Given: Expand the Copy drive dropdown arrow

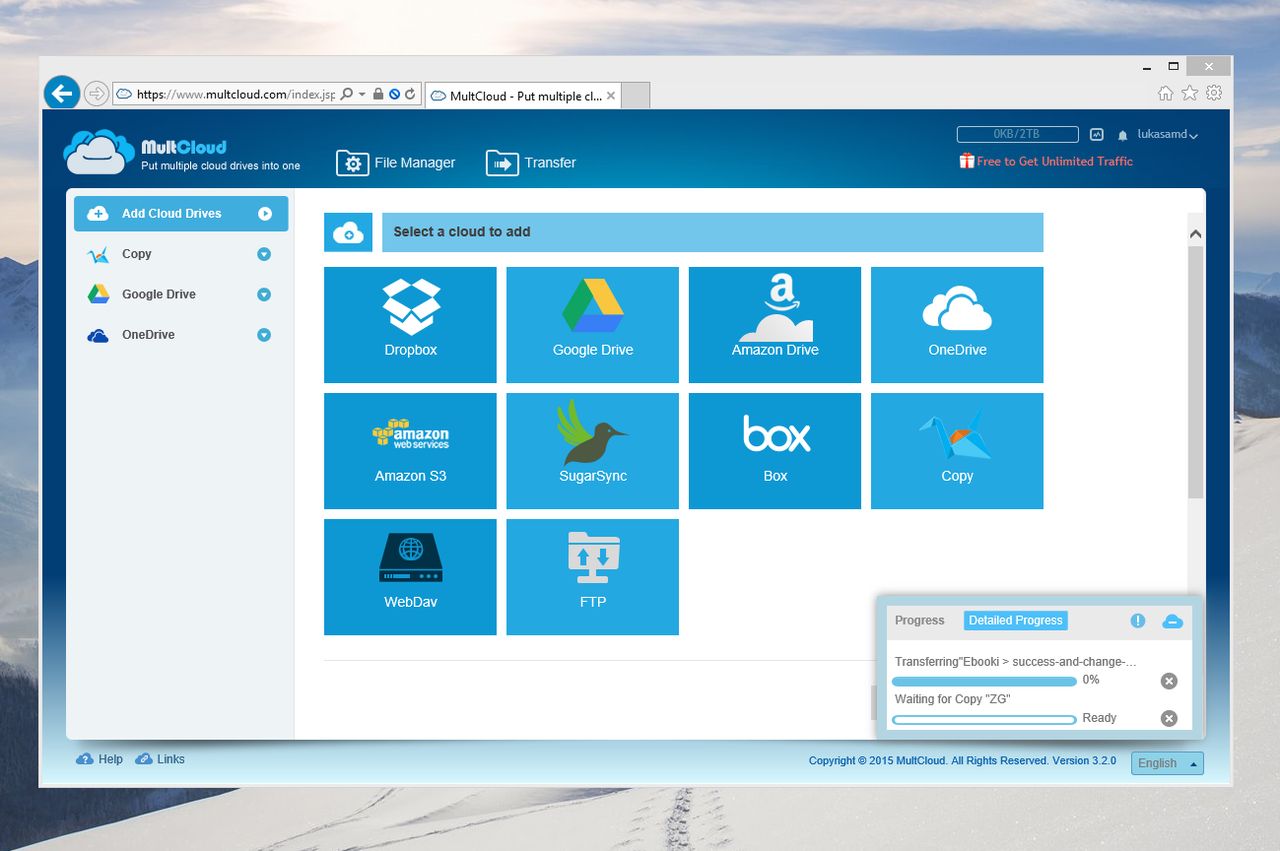Looking at the screenshot, I should [x=264, y=254].
